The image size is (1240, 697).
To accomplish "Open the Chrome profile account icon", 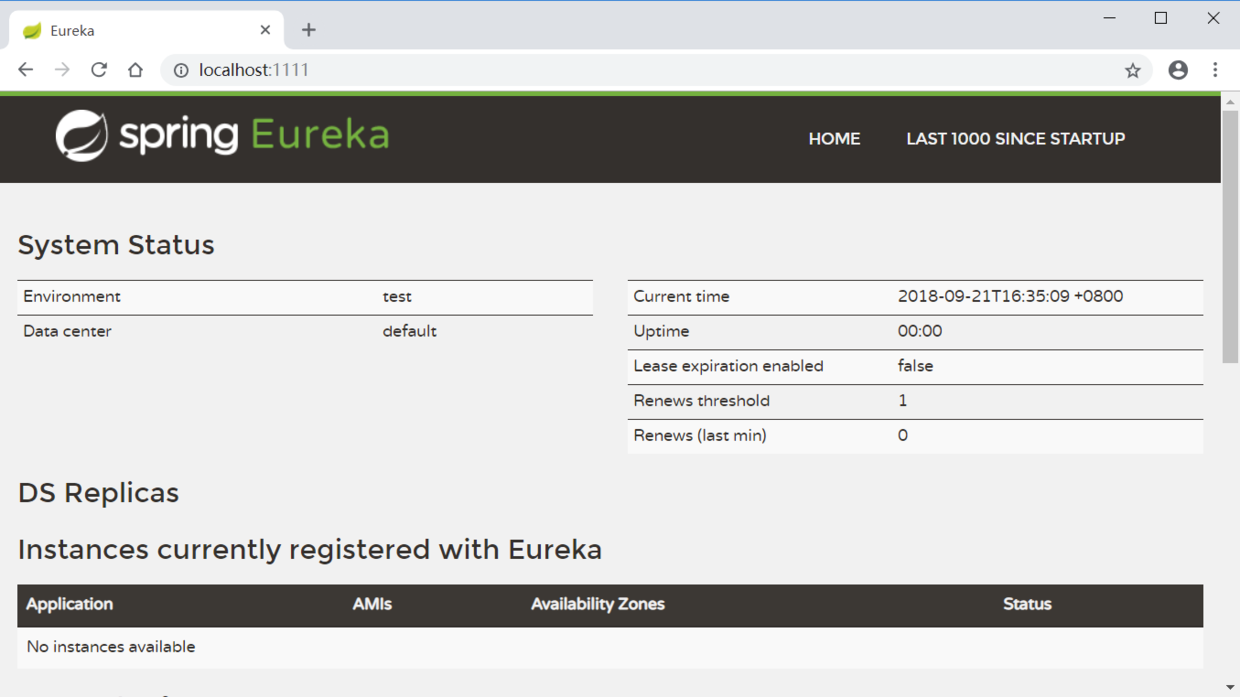I will [x=1178, y=70].
